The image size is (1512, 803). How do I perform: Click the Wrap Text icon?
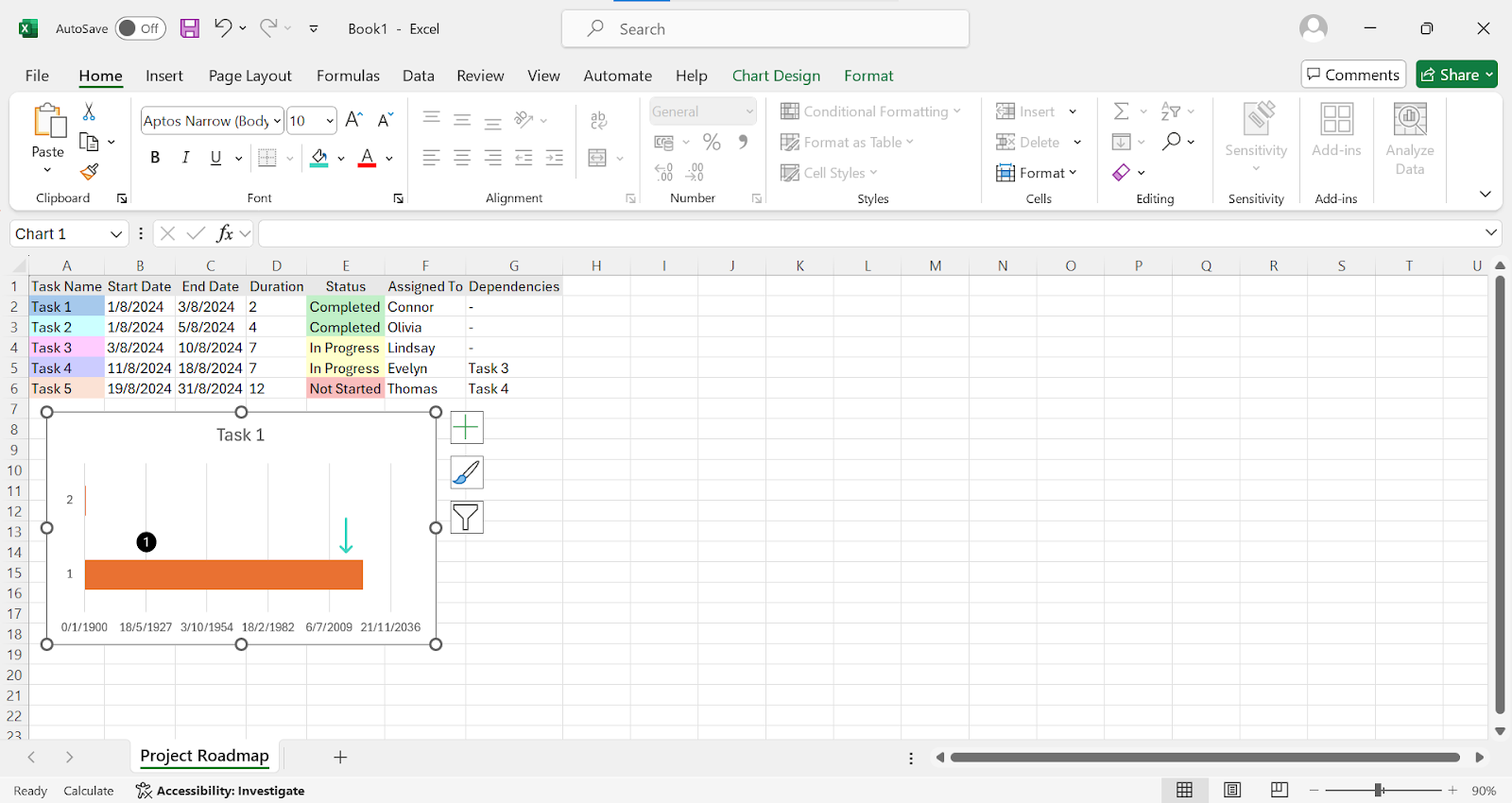pos(598,120)
